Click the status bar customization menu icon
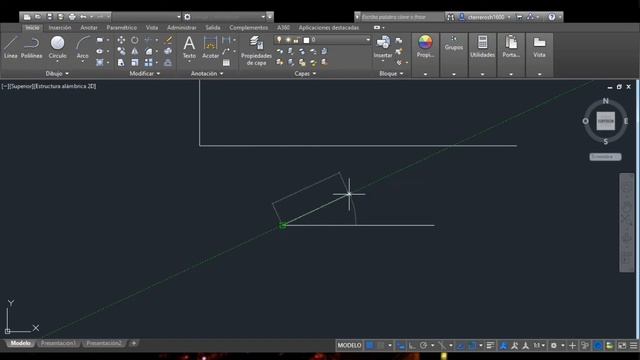 tap(633, 345)
